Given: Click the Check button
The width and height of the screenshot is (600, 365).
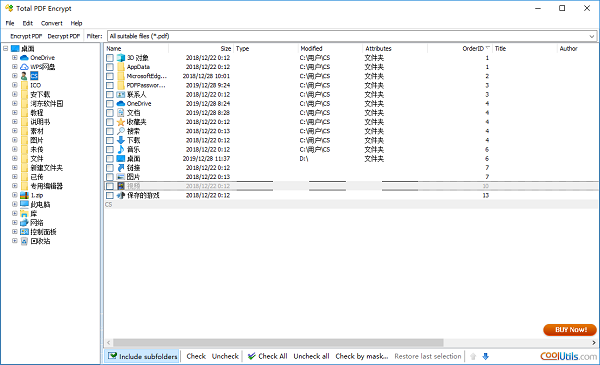Looking at the screenshot, I should (196, 356).
